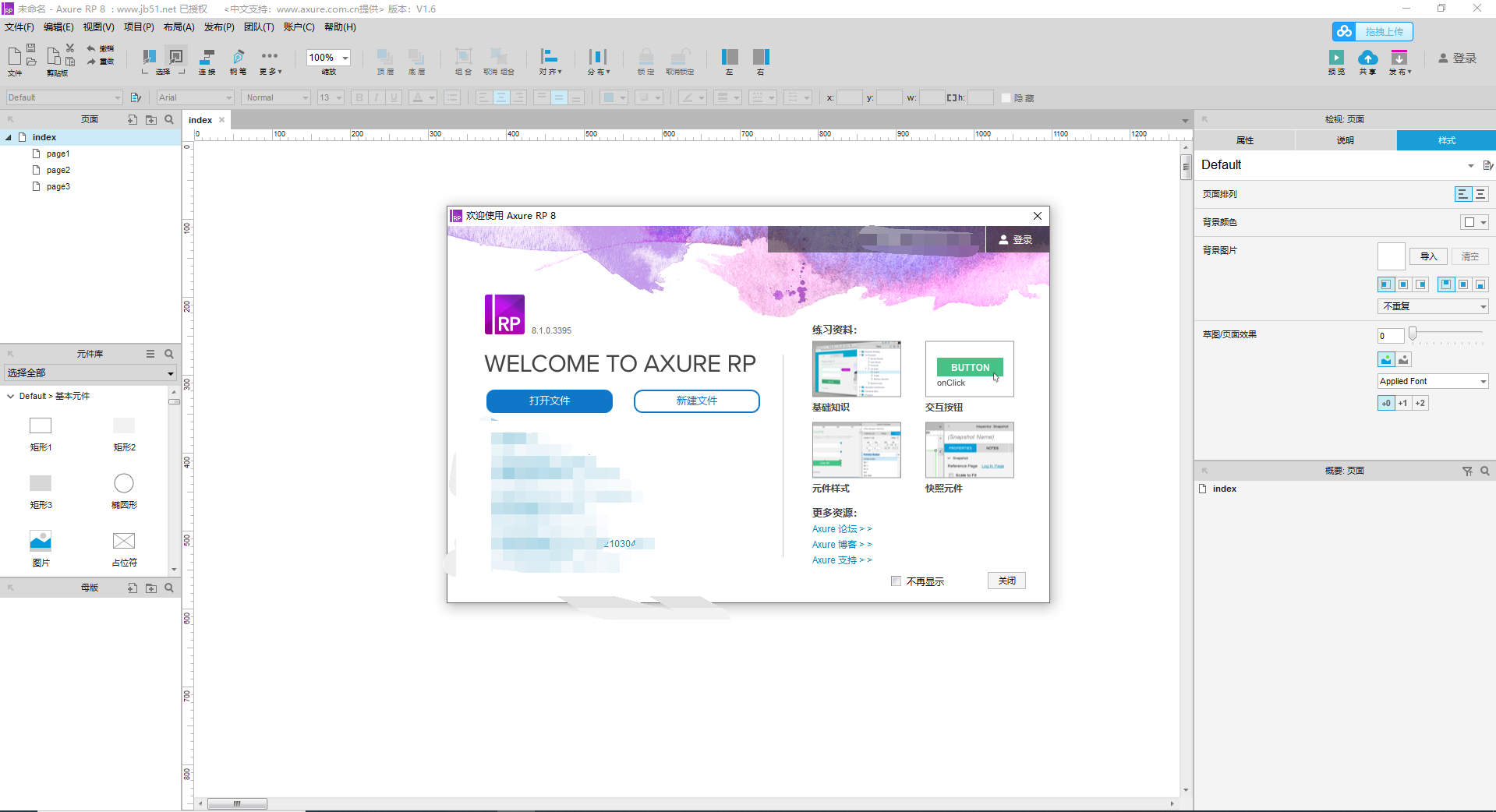Click the 新建文件 button

(x=697, y=401)
